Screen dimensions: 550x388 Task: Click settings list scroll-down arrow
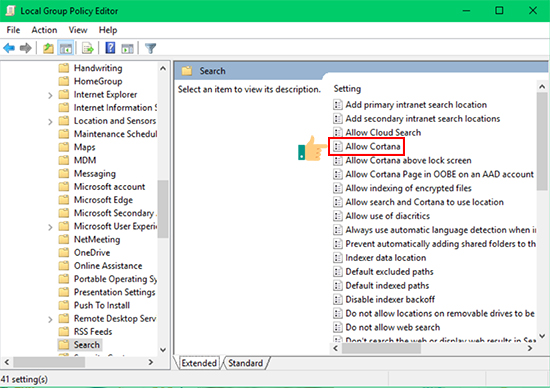542,336
